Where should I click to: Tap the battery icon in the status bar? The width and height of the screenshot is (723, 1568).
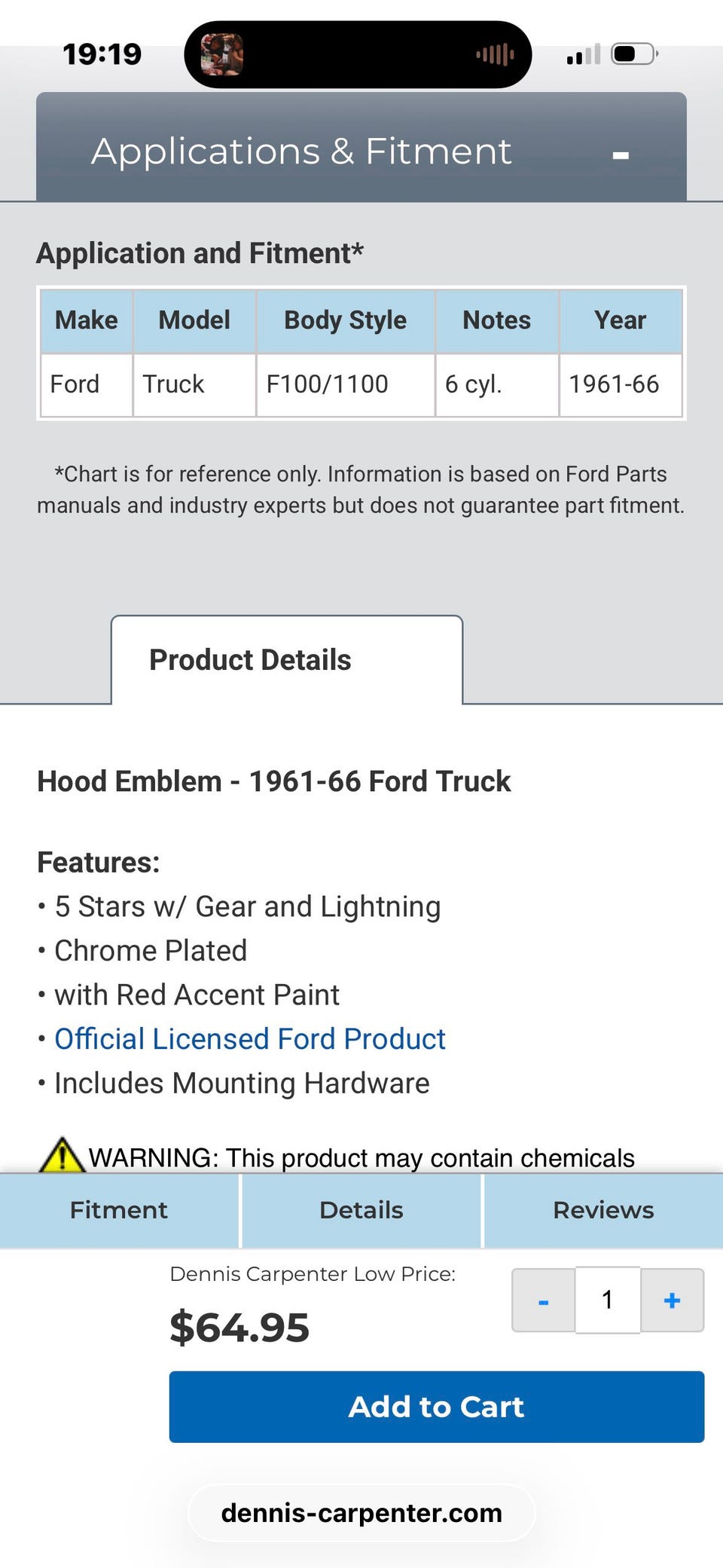coord(634,54)
